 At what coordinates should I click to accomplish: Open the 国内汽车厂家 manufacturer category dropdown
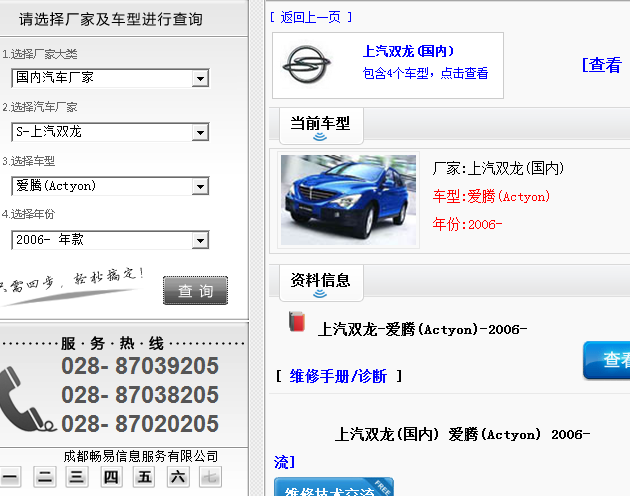click(110, 78)
